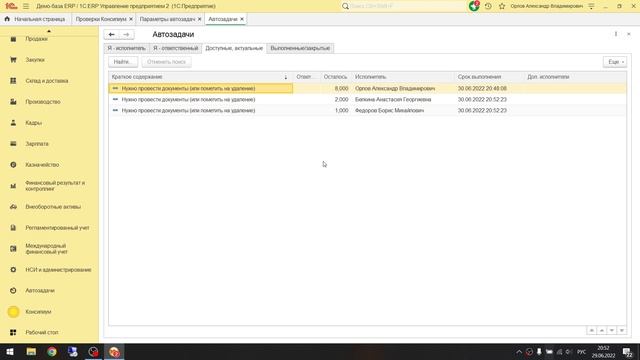Viewport: 640px width, 360px height.
Task: Close the Проверки Консилиум tab
Action: tap(131, 19)
